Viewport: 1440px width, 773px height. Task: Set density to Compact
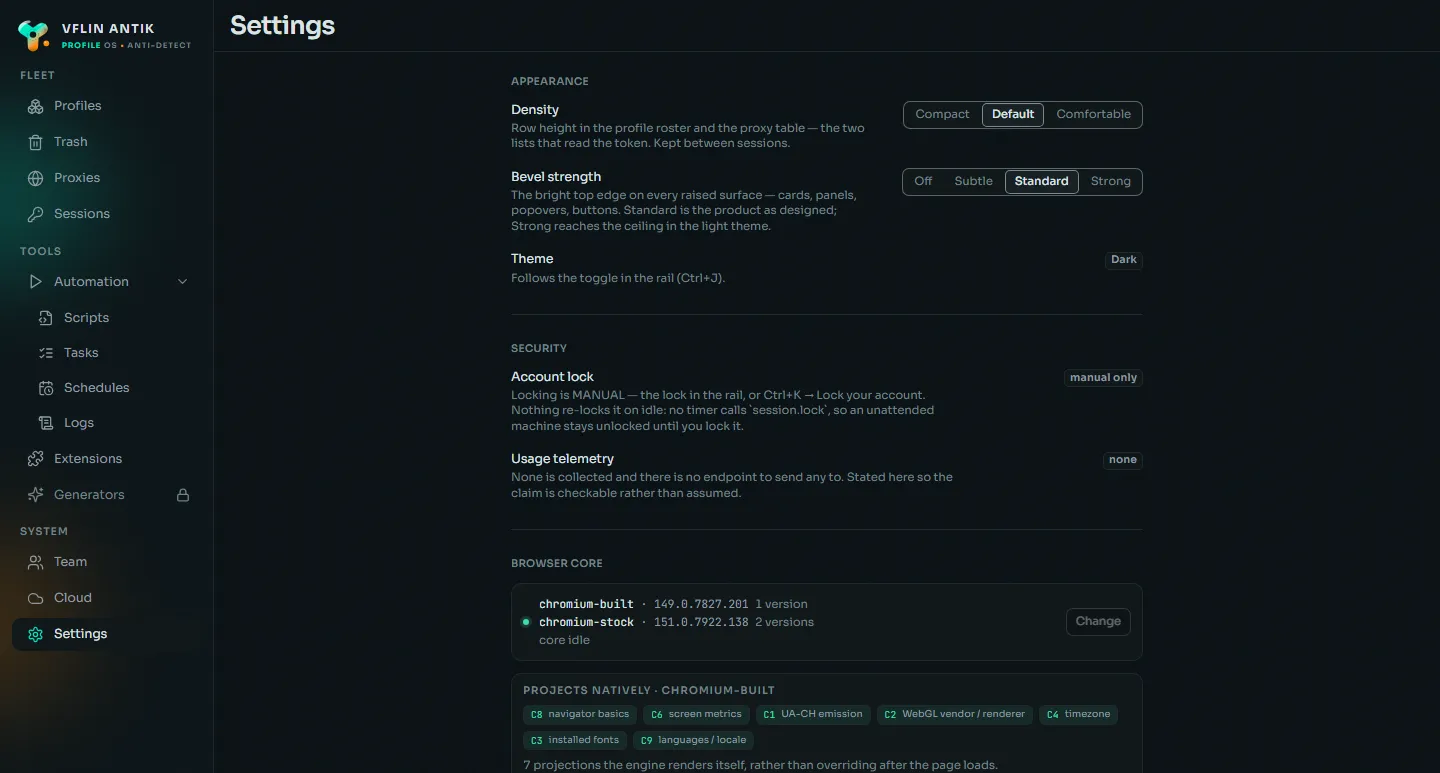[x=942, y=114]
